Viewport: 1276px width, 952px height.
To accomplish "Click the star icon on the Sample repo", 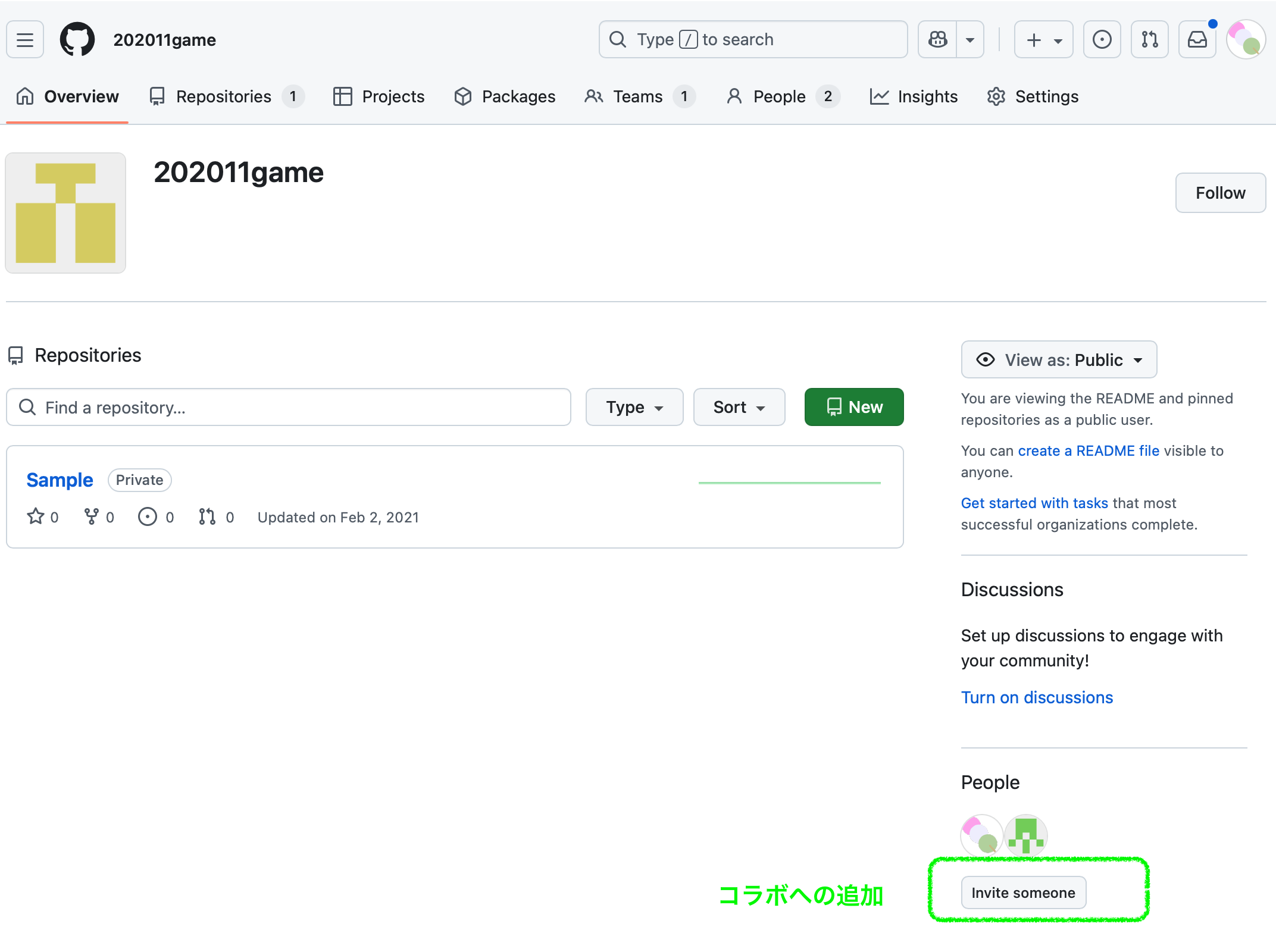I will coord(36,516).
